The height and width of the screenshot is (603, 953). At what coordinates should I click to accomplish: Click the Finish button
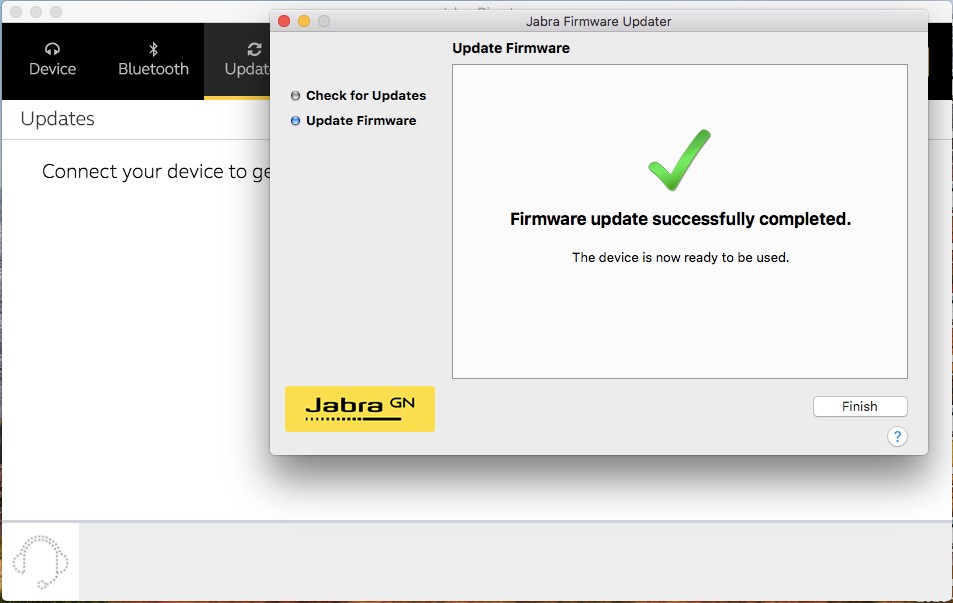[860, 407]
